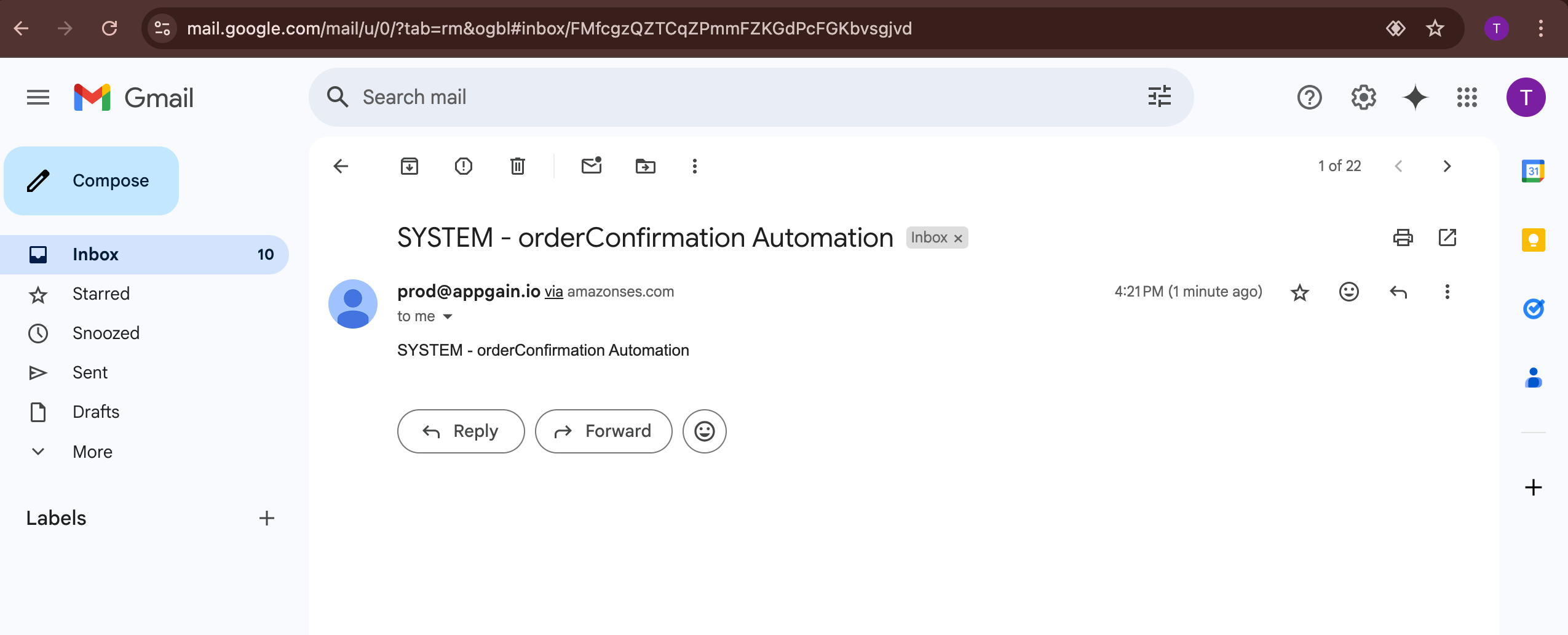The width and height of the screenshot is (1568, 635).
Task: Report this email as spam
Action: pyautogui.click(x=463, y=166)
